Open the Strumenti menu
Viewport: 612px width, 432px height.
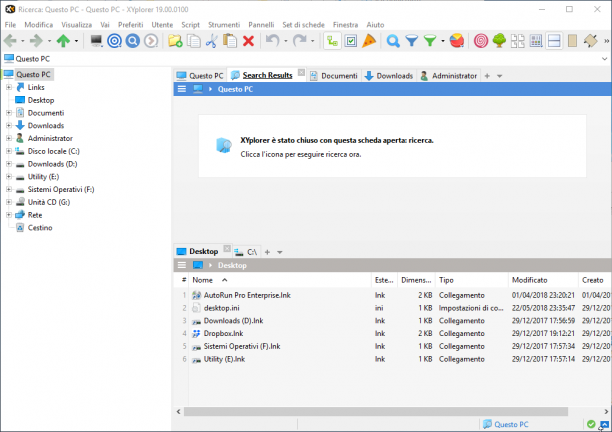(x=224, y=25)
